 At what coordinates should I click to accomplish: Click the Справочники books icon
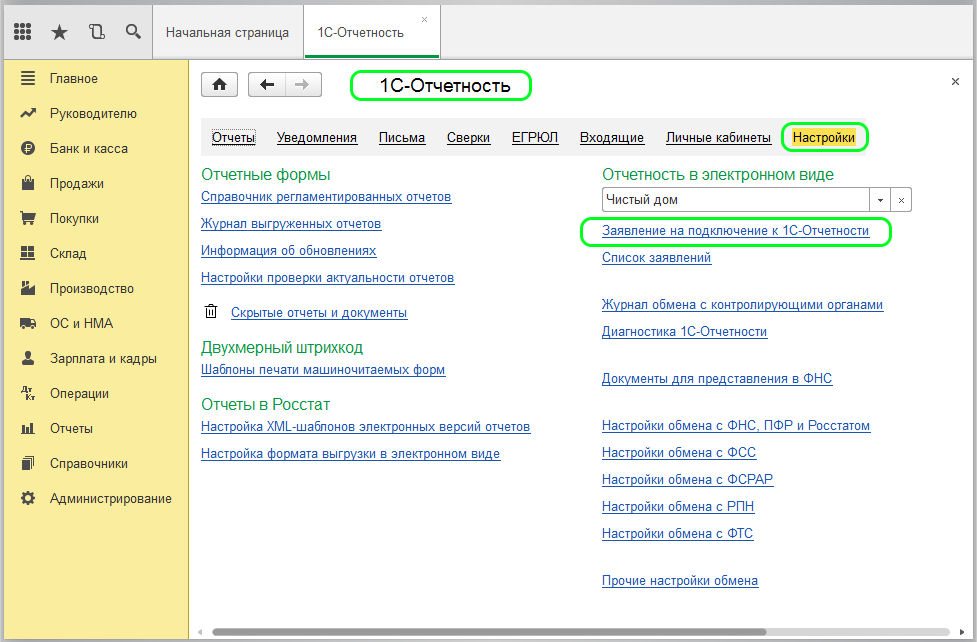click(x=28, y=463)
